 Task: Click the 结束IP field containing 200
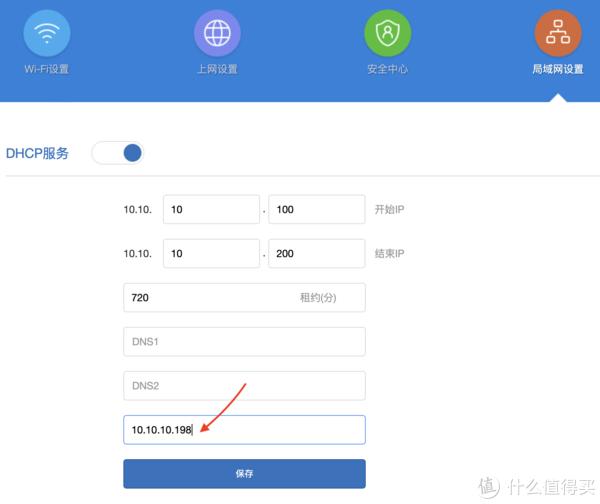(x=316, y=254)
